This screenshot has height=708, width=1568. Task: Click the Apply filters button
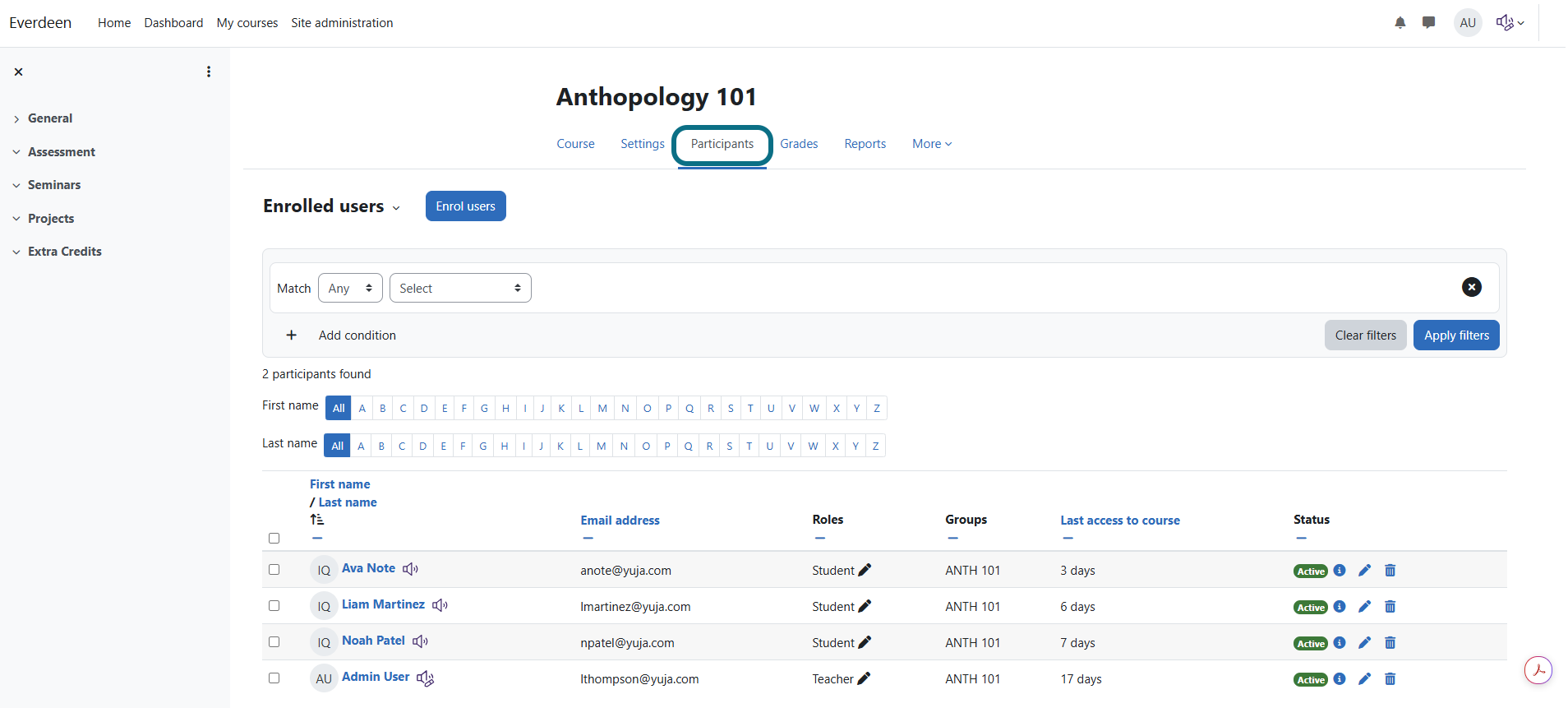1456,335
